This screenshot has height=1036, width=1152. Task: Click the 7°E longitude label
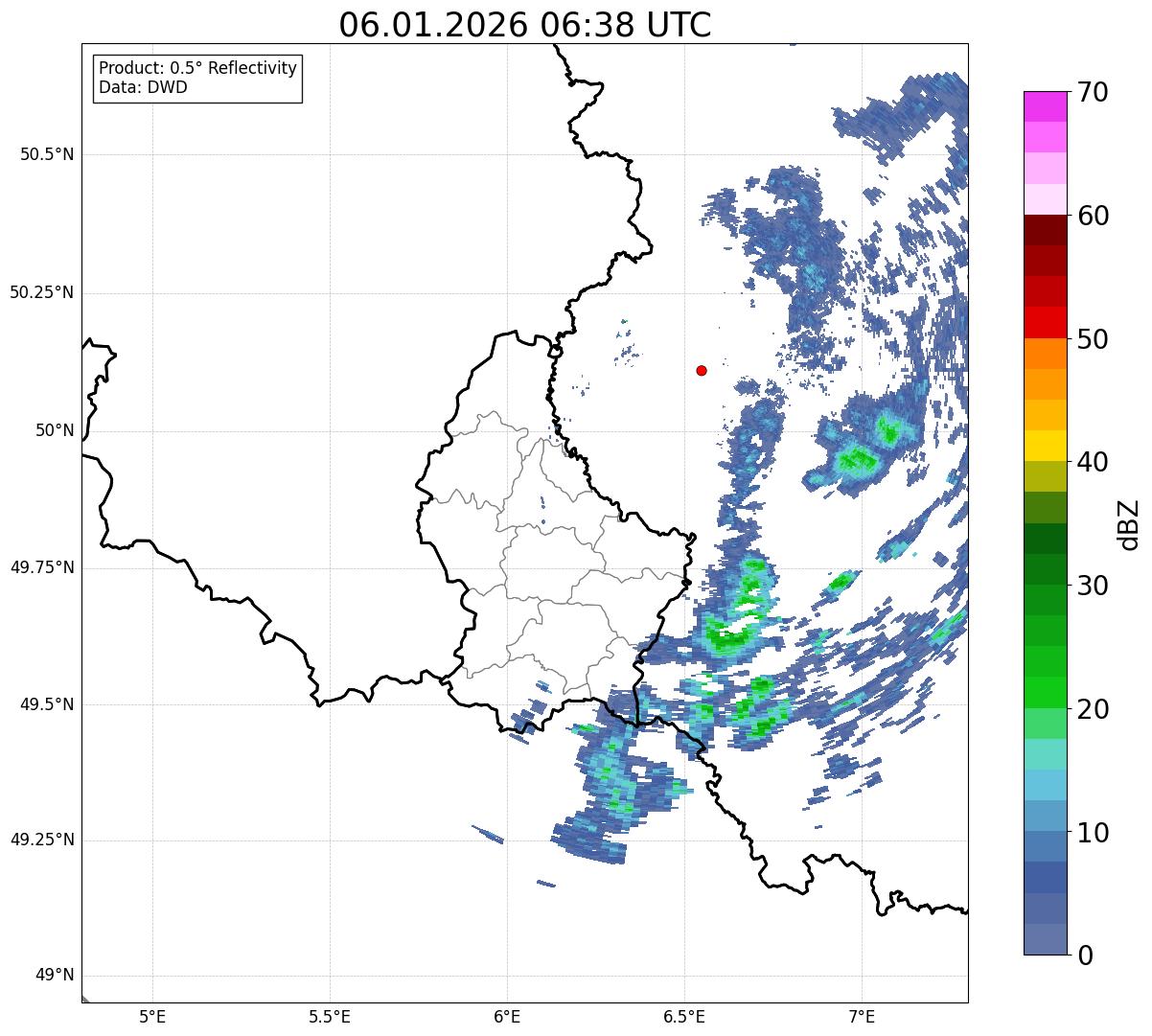click(862, 1016)
